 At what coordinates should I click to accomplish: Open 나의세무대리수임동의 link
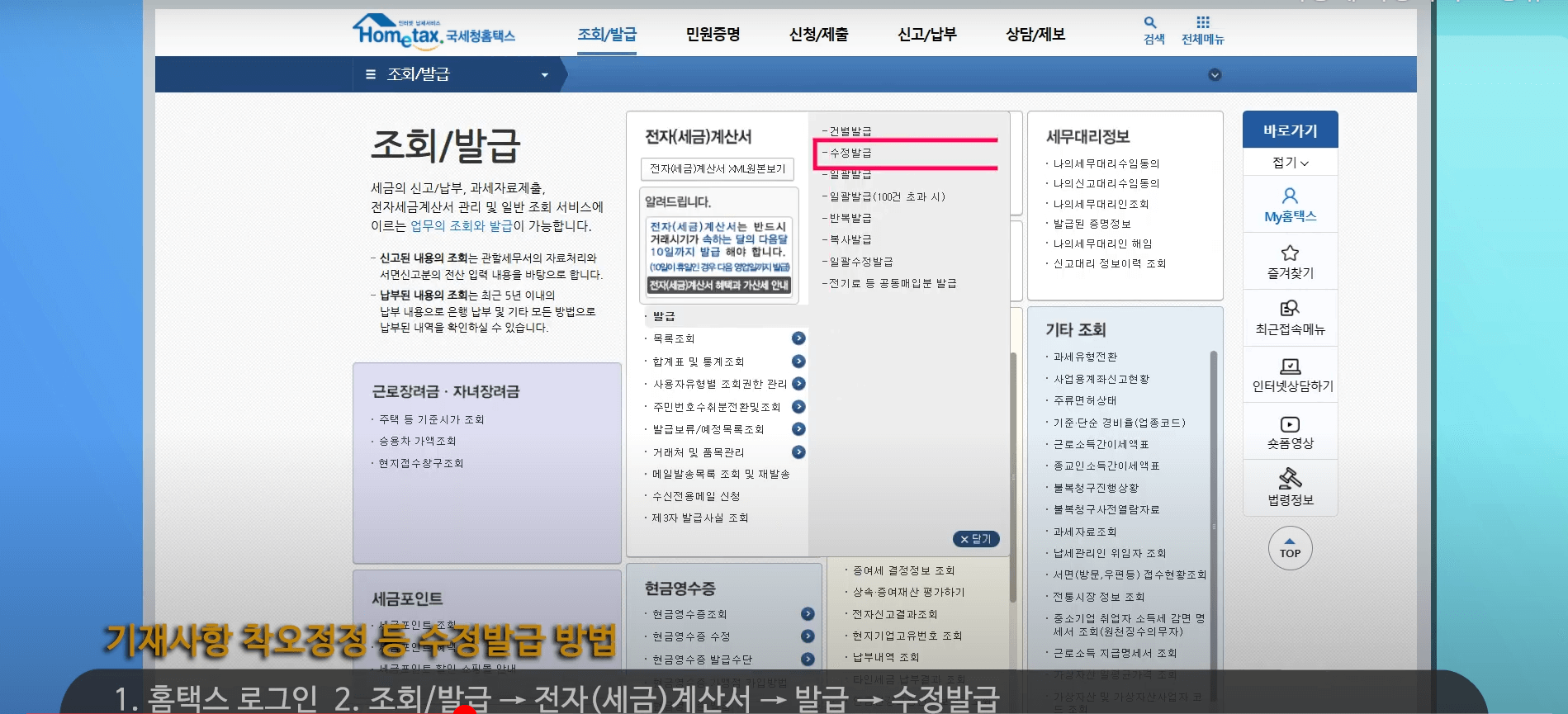(1106, 163)
